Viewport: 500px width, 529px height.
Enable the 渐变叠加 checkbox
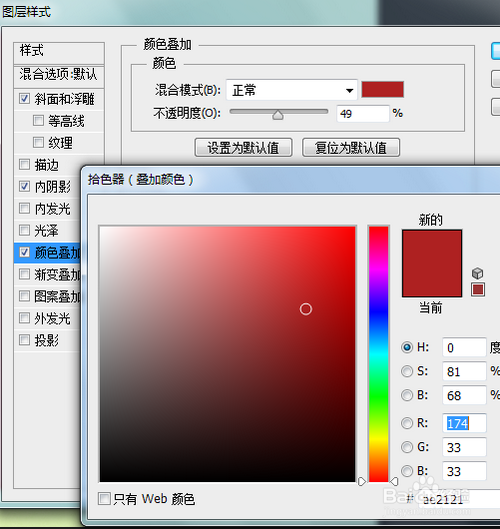click(x=24, y=274)
